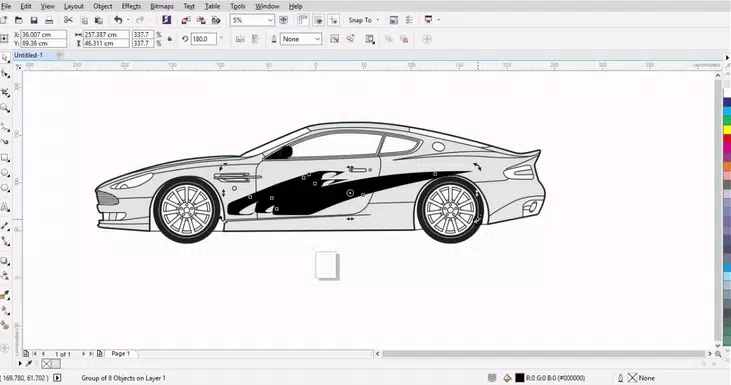
Task: Expand the Snap To dropdown
Action: coord(364,20)
